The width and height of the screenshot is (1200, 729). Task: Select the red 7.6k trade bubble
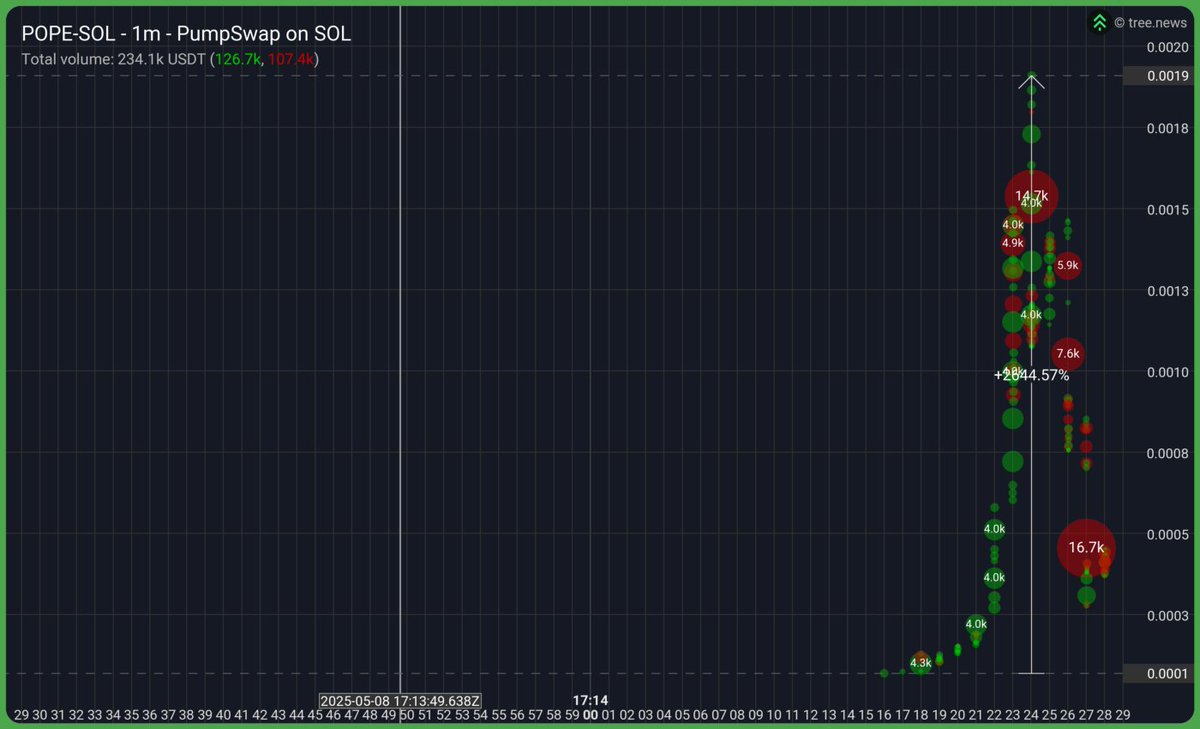[1068, 354]
